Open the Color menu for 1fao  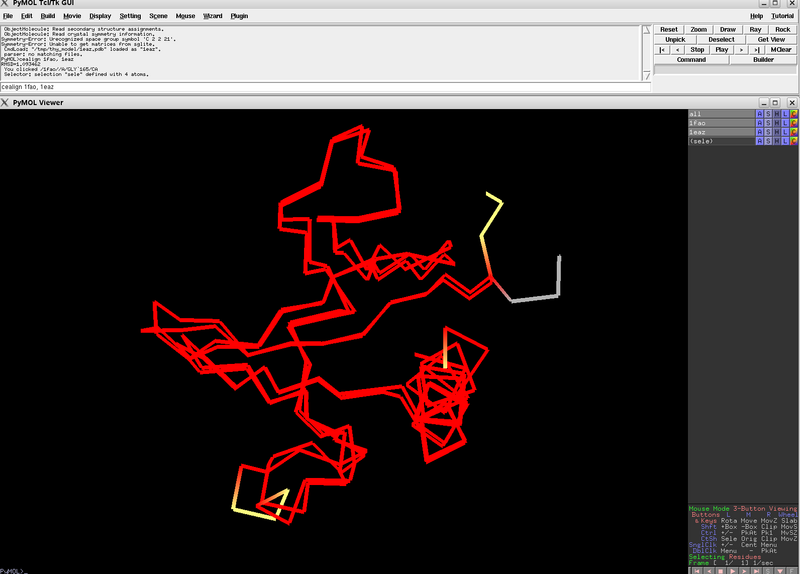(794, 123)
